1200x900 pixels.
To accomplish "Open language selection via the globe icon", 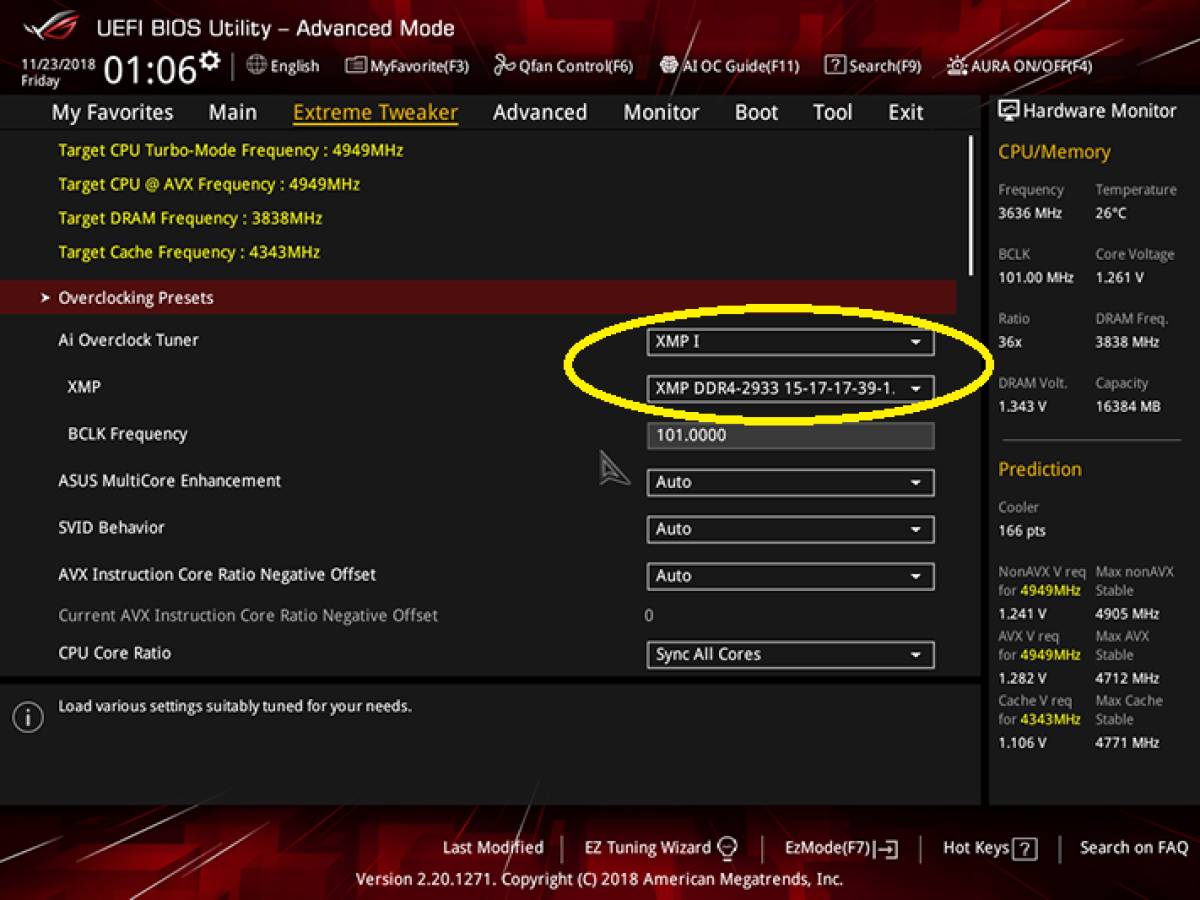I will (257, 65).
